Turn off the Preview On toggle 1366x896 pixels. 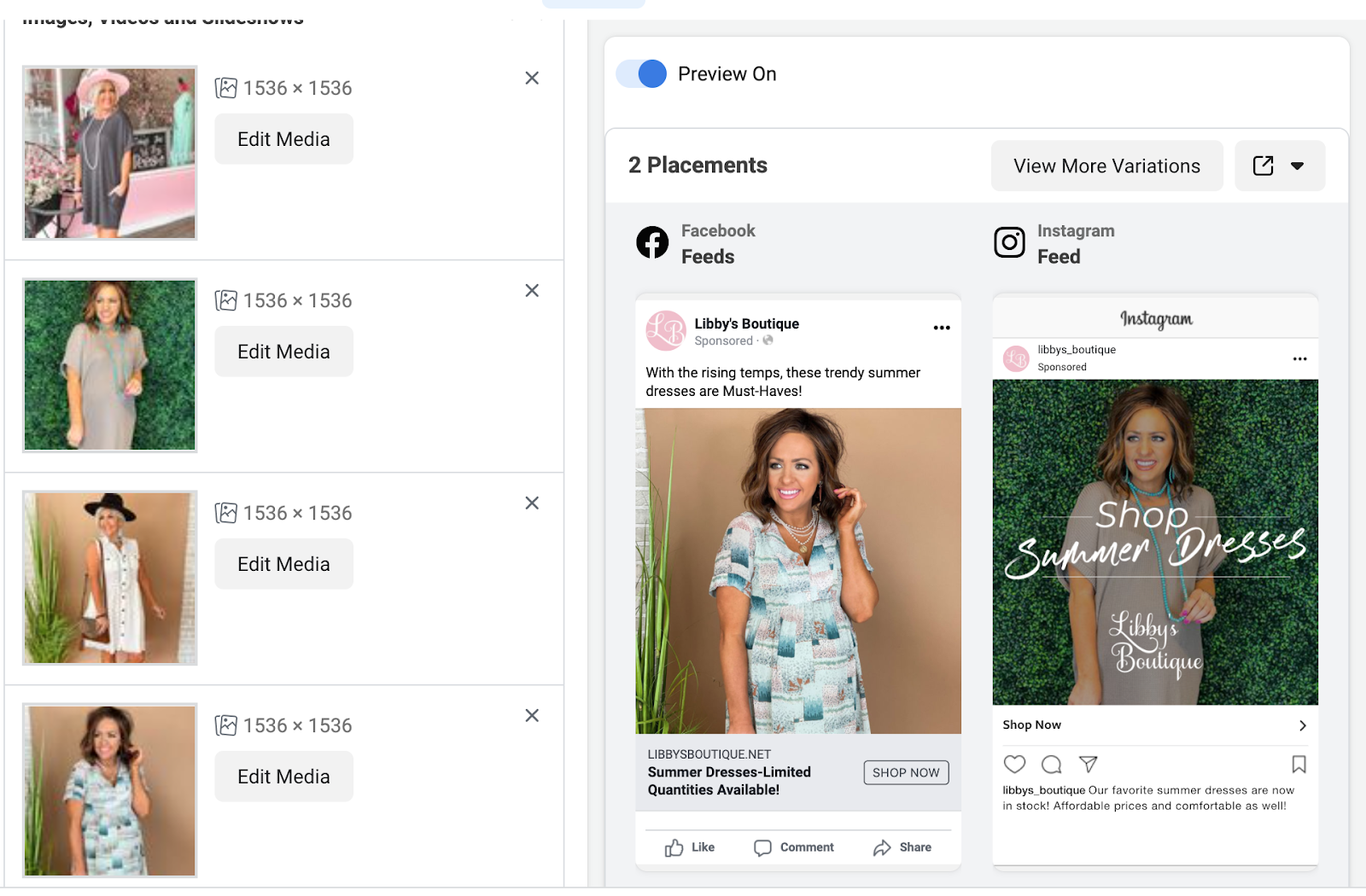coord(641,74)
